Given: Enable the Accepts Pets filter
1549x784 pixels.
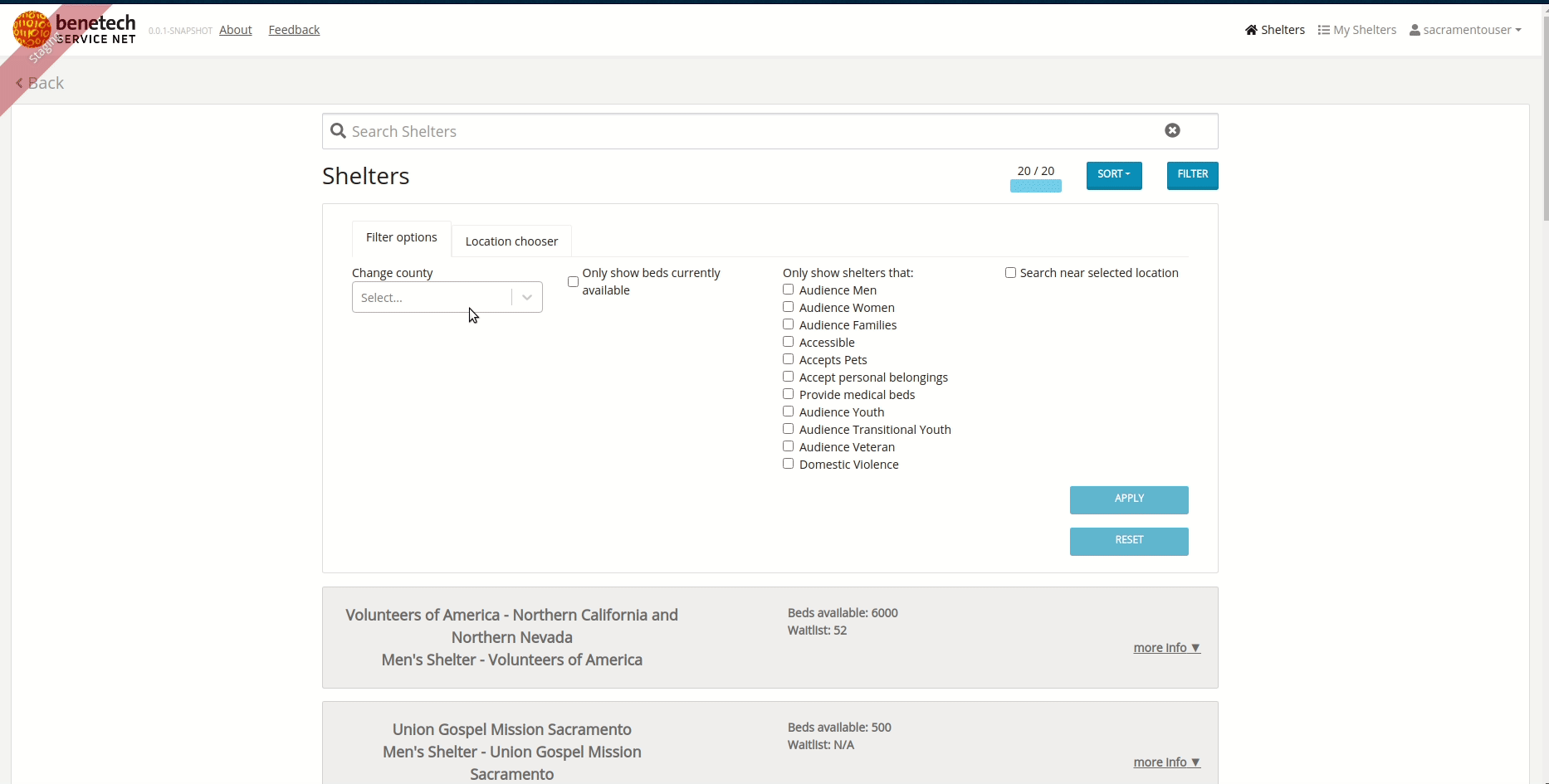Looking at the screenshot, I should (x=788, y=358).
